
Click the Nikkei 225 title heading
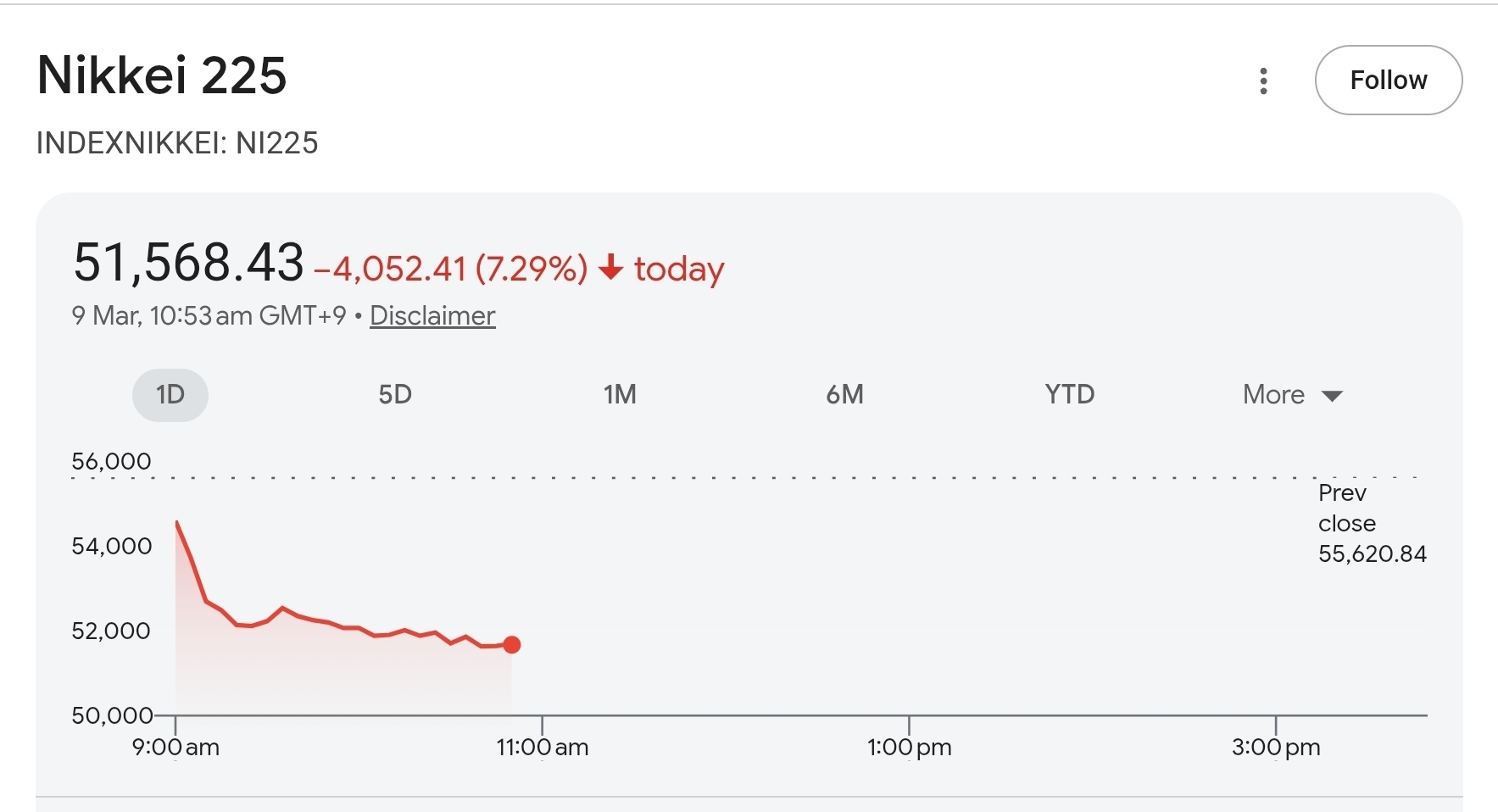pyautogui.click(x=162, y=75)
